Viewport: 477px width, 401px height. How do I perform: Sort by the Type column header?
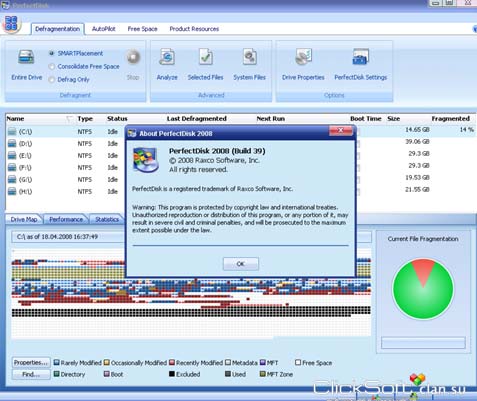coord(85,119)
